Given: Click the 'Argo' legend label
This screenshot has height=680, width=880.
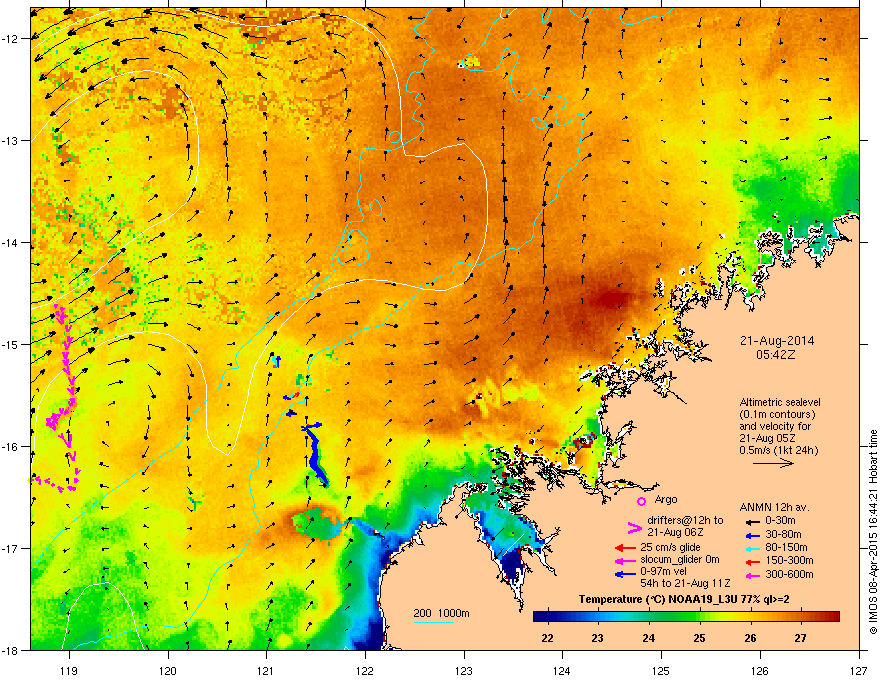Looking at the screenshot, I should (666, 499).
